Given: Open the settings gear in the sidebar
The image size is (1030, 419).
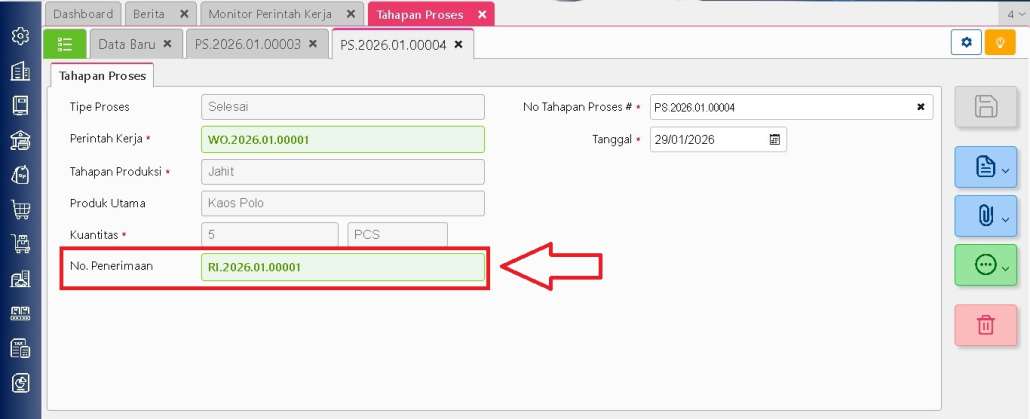Looking at the screenshot, I should (20, 37).
